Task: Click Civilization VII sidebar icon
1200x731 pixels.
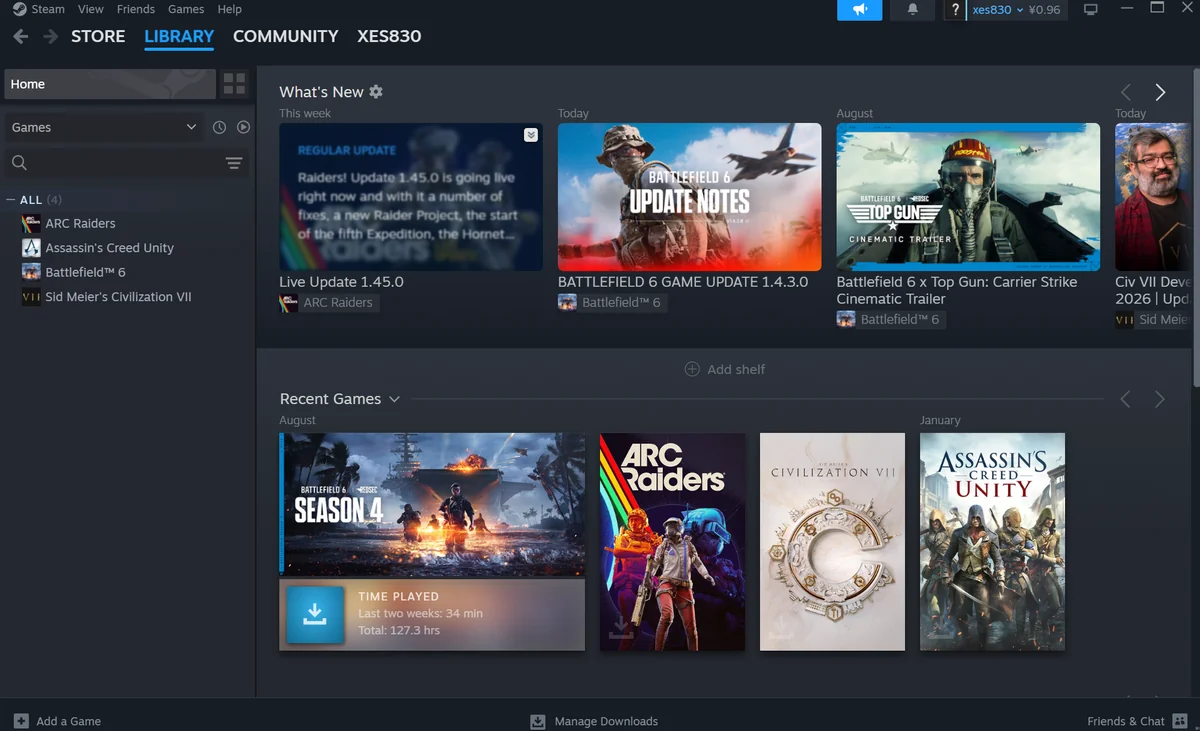Action: 31,297
